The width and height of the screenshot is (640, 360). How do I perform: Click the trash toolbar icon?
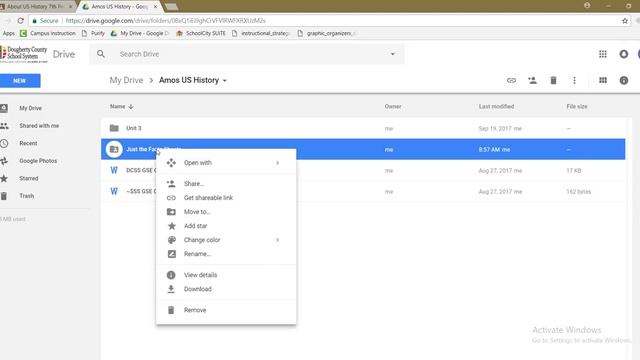point(553,80)
